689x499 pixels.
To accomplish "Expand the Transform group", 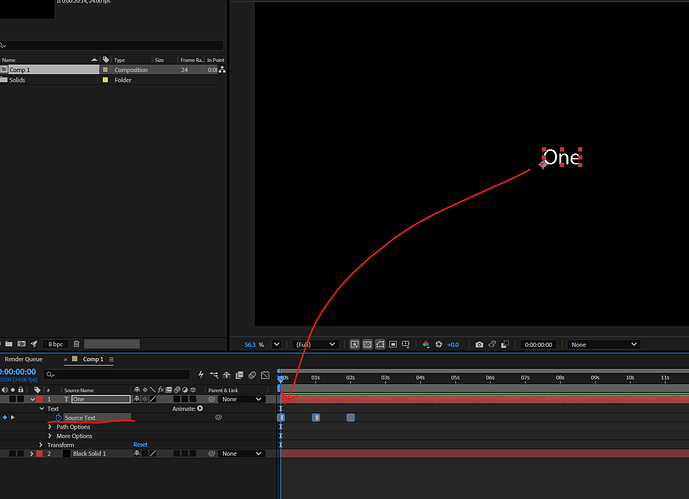I will pyautogui.click(x=41, y=445).
